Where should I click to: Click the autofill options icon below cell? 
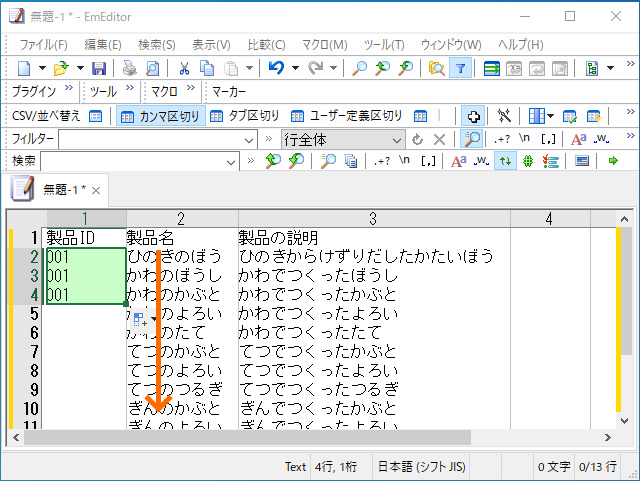140,319
